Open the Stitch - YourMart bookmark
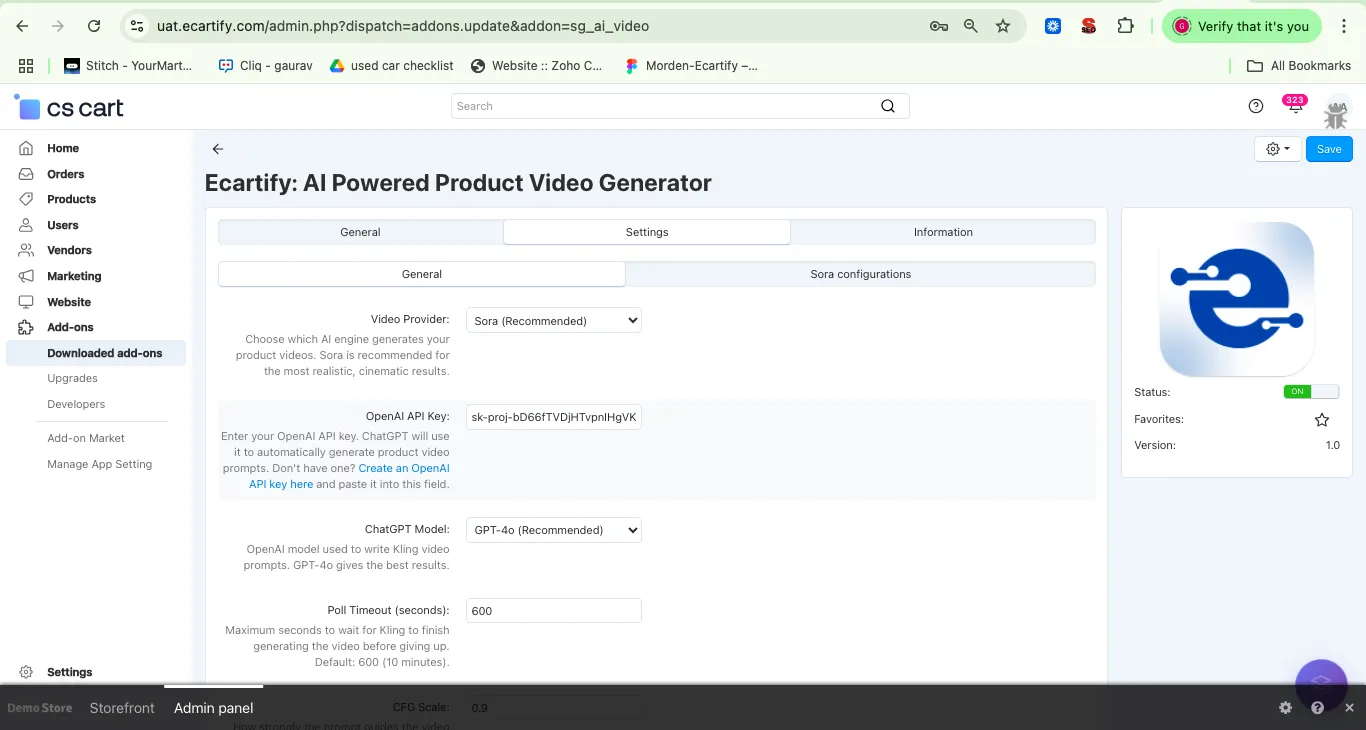This screenshot has width=1366, height=730. [x=128, y=66]
